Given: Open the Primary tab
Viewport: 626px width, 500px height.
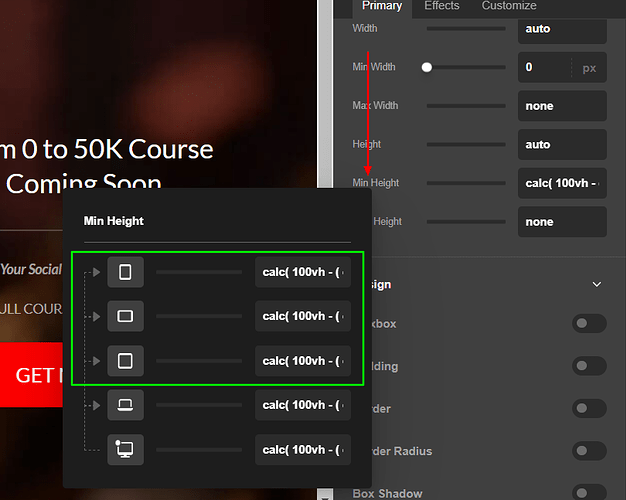Looking at the screenshot, I should [x=382, y=6].
